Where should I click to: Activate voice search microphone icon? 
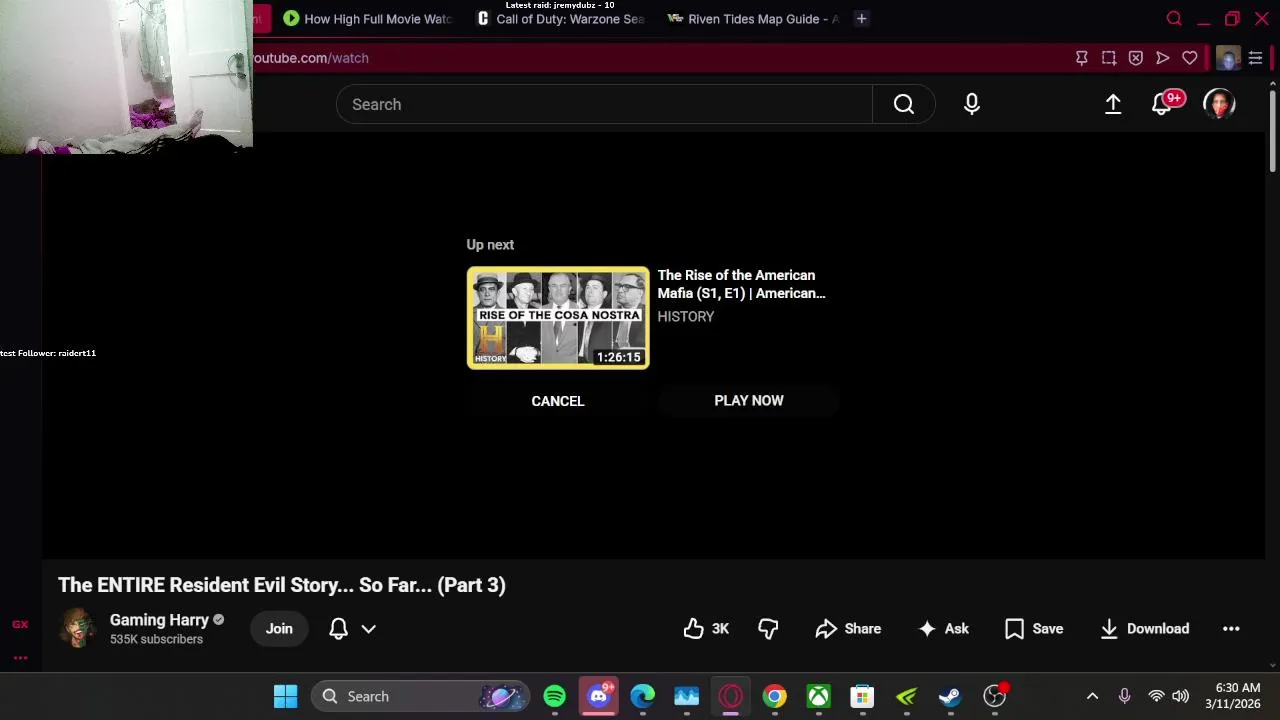coord(972,104)
